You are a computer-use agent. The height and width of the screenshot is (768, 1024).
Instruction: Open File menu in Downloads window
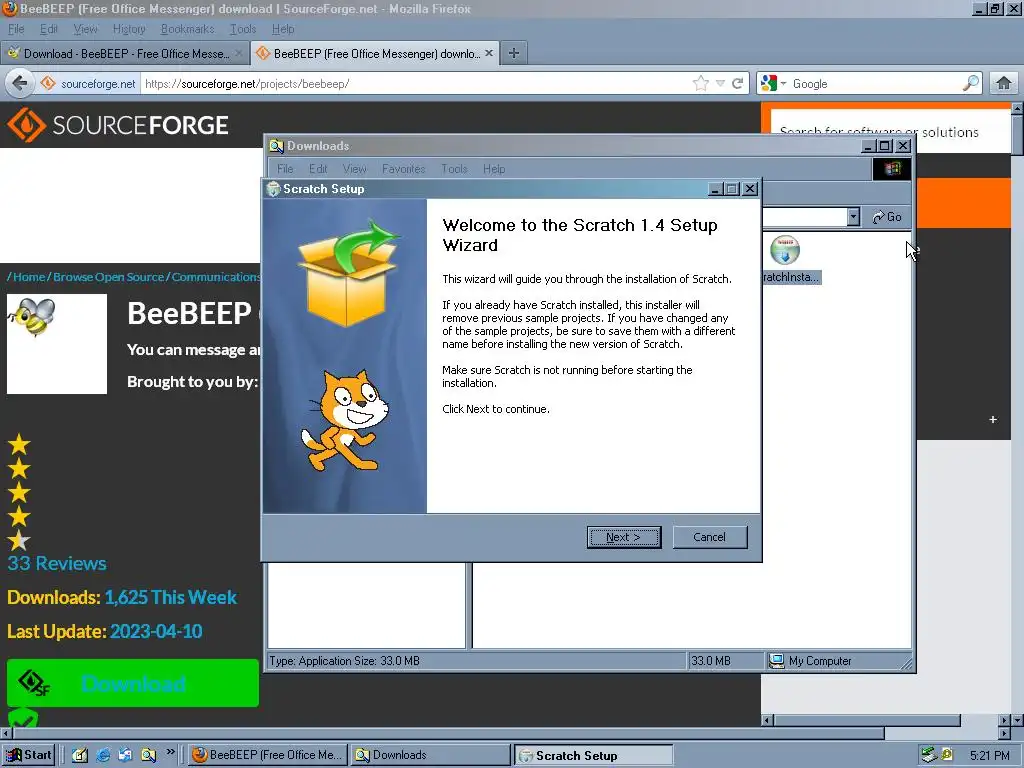pyautogui.click(x=285, y=168)
